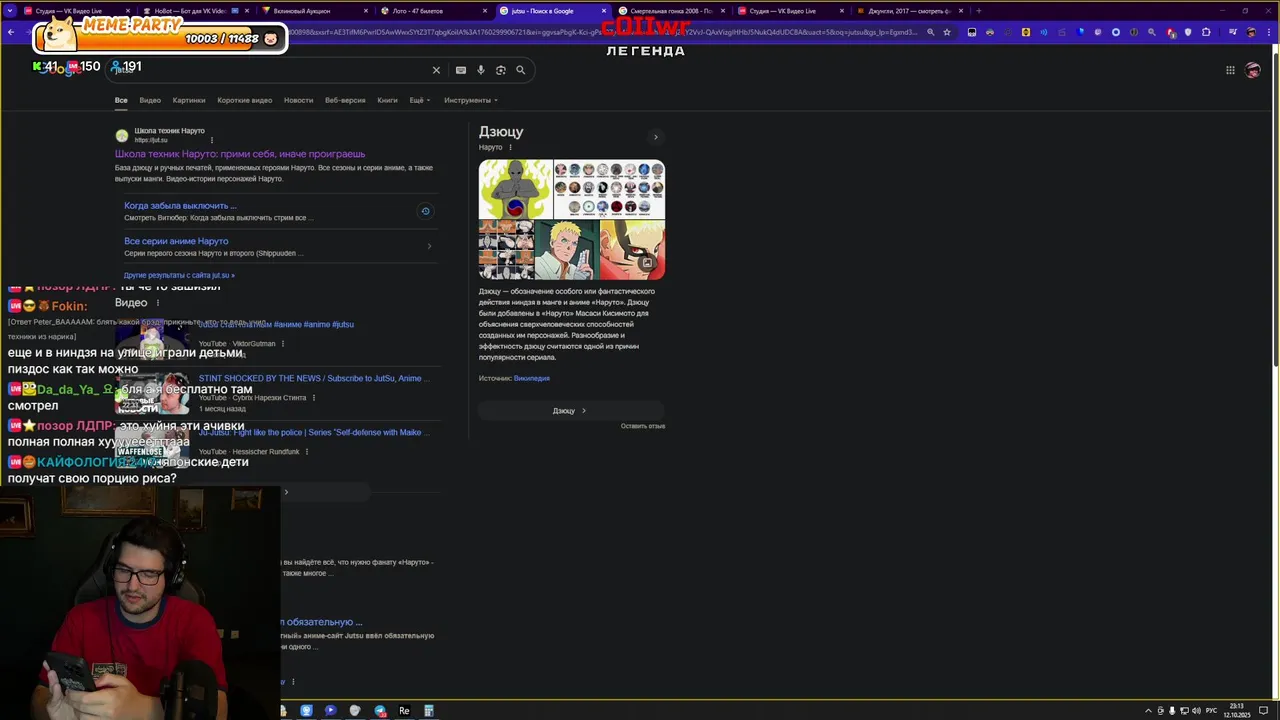Click 'Оставить отзыв' feedback link
Screen dimensions: 1280x720
[x=642, y=426]
